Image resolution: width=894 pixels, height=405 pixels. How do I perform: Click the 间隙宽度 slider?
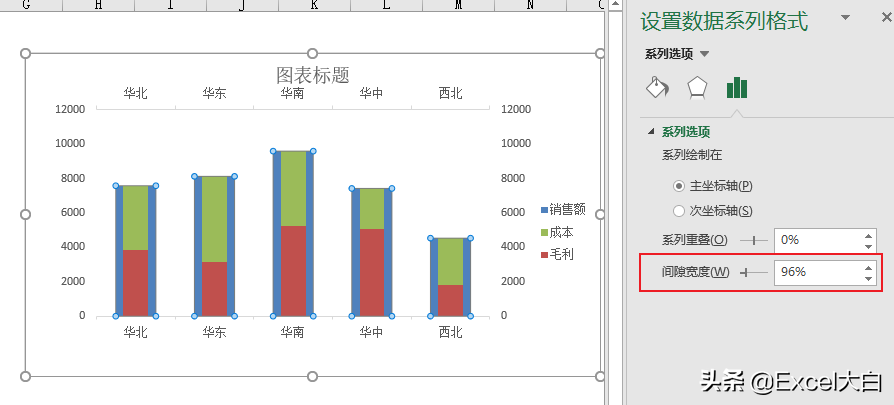[x=754, y=273]
